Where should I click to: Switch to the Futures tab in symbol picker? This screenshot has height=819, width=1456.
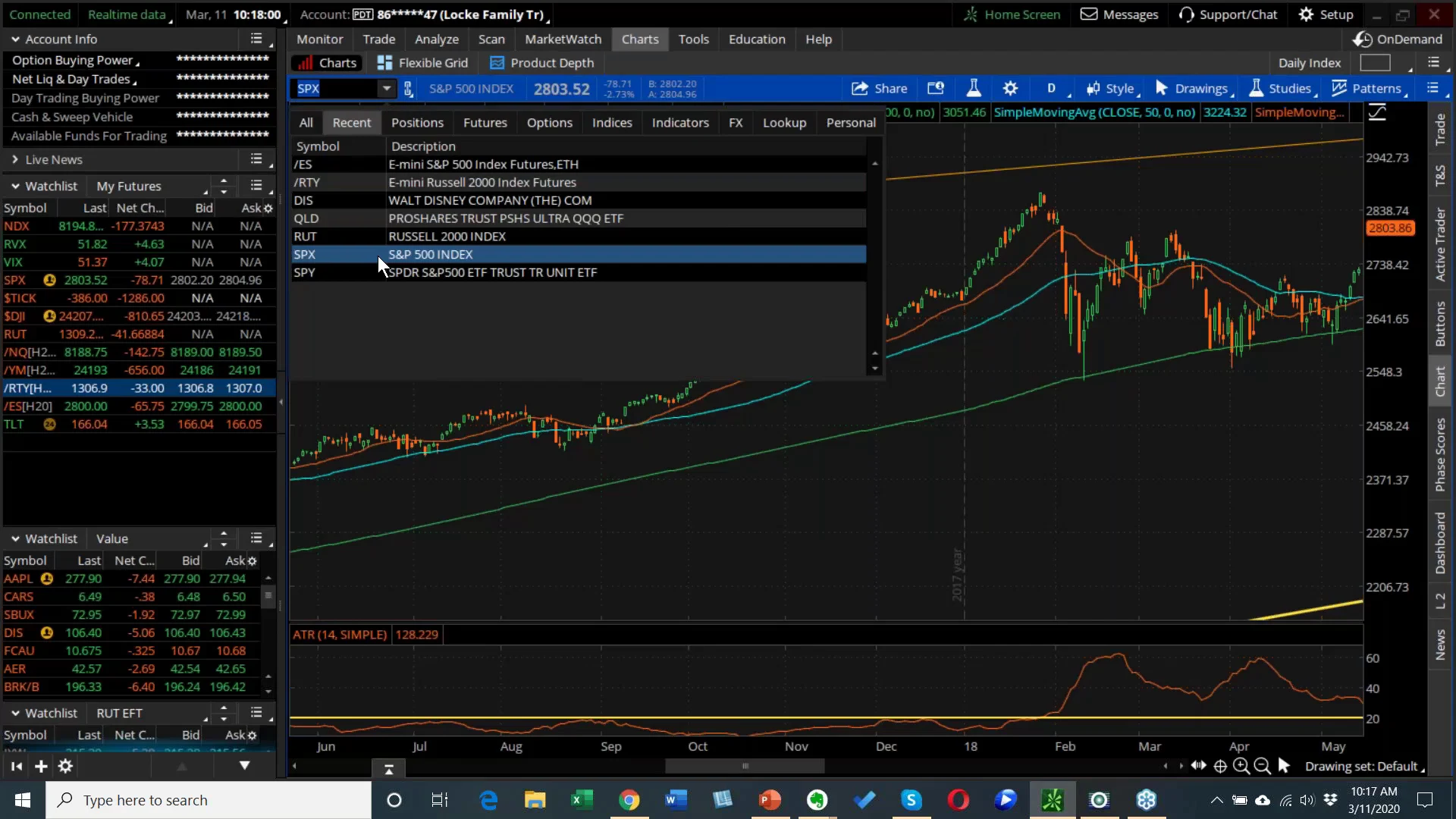(x=485, y=123)
